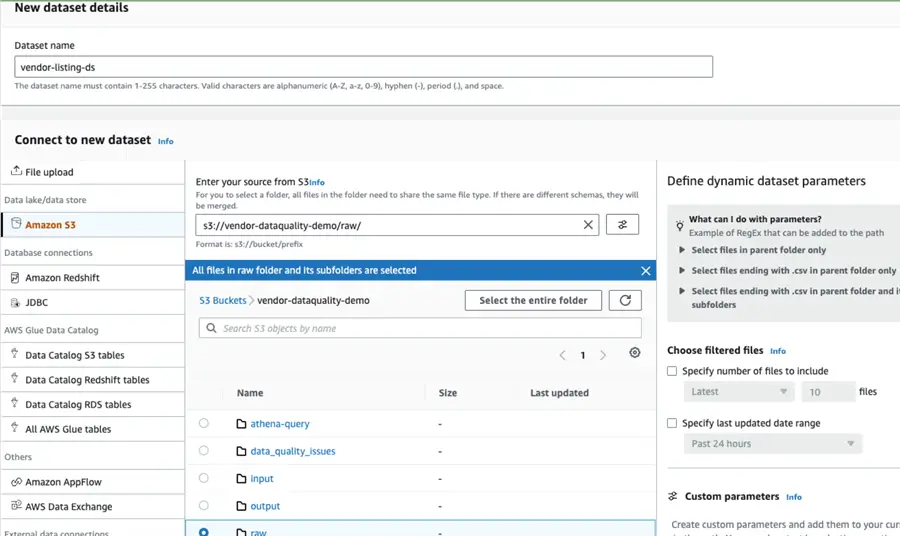Click the Data Catalog Redshift tables icon

click(x=15, y=378)
